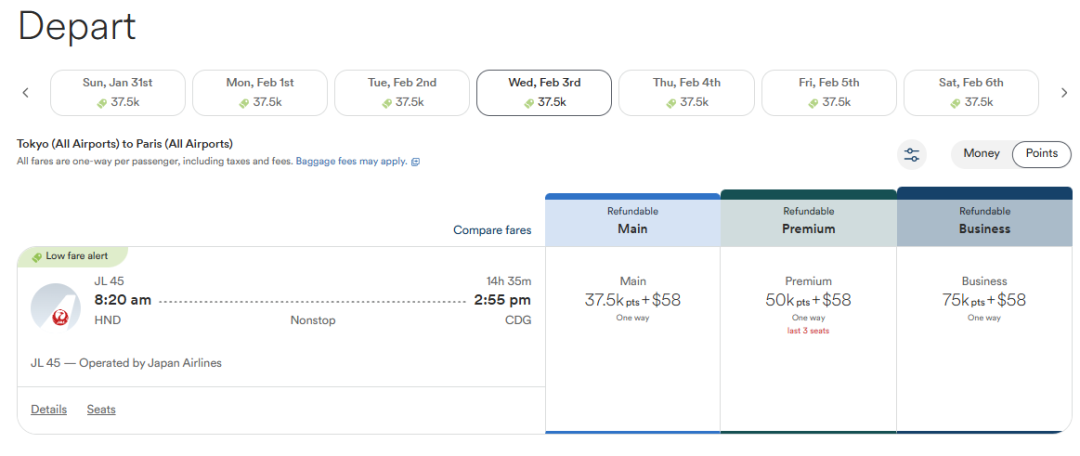
Task: Click Refundable Business column header
Action: (984, 217)
